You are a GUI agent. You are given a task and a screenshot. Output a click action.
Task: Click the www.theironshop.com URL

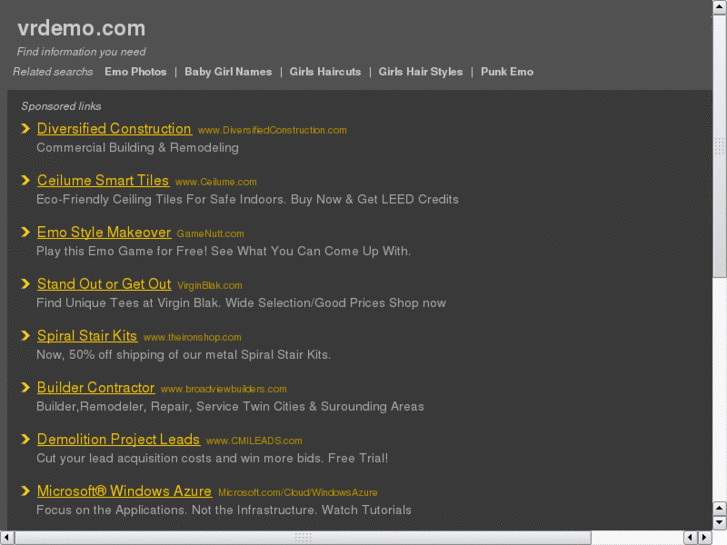click(x=192, y=338)
